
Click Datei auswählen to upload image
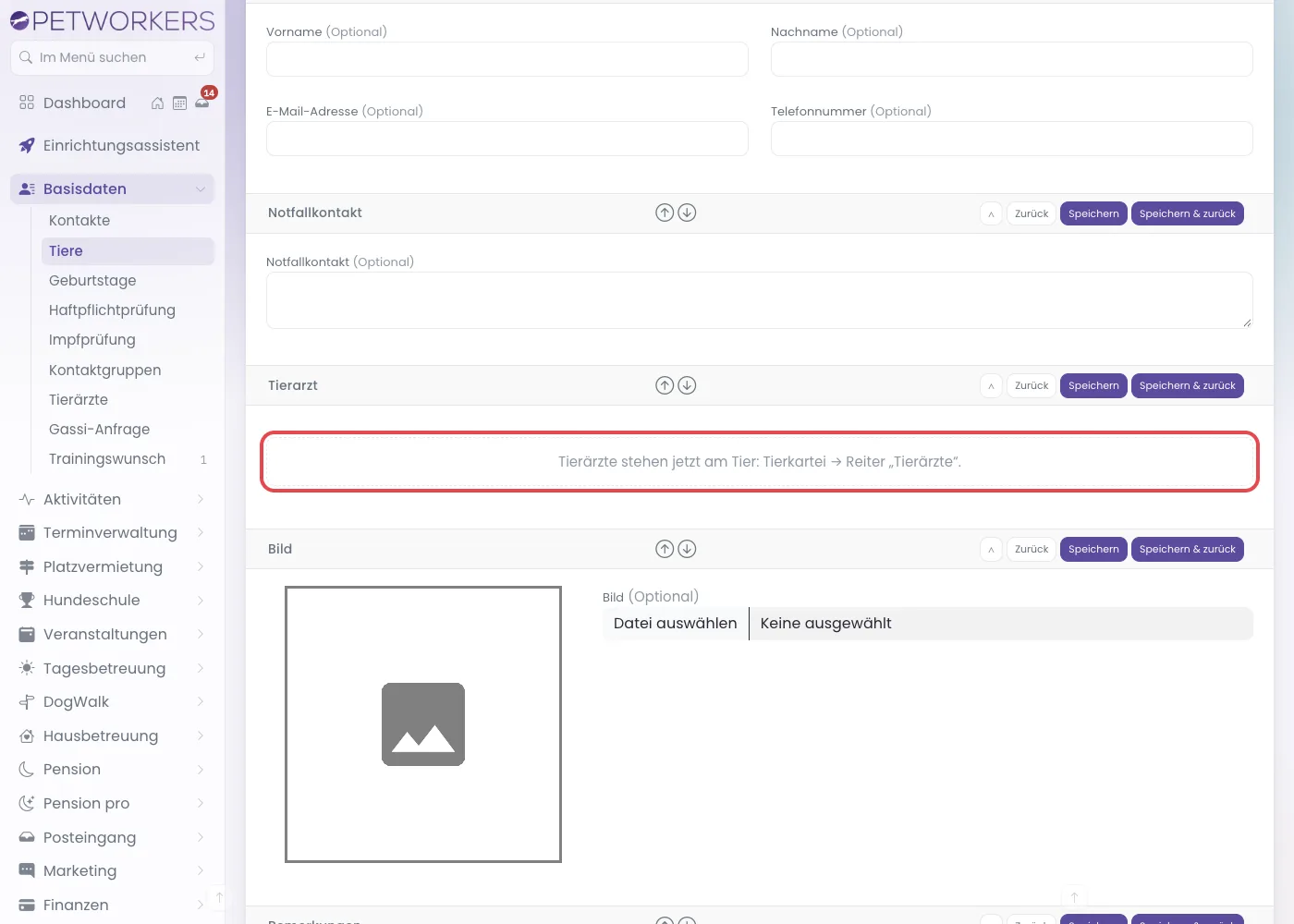pos(676,624)
